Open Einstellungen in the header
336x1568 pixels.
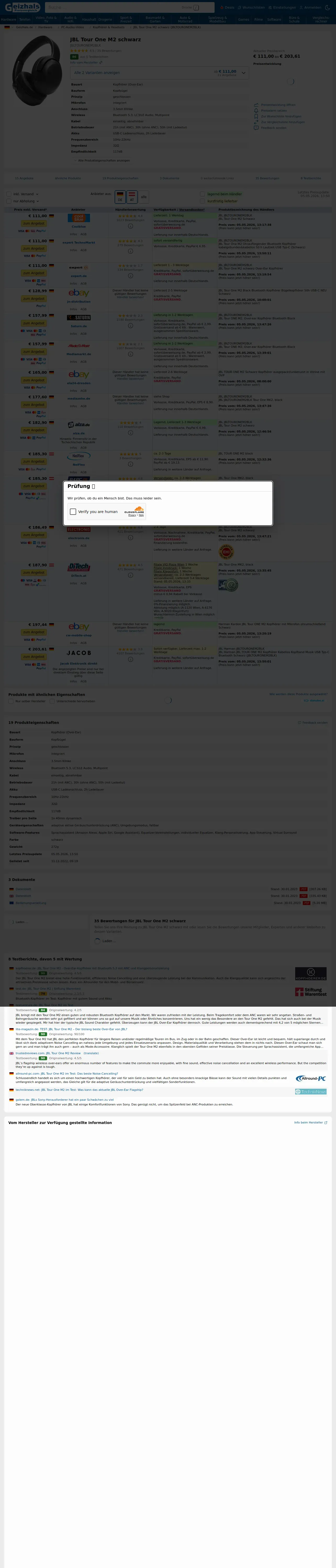click(x=282, y=7)
